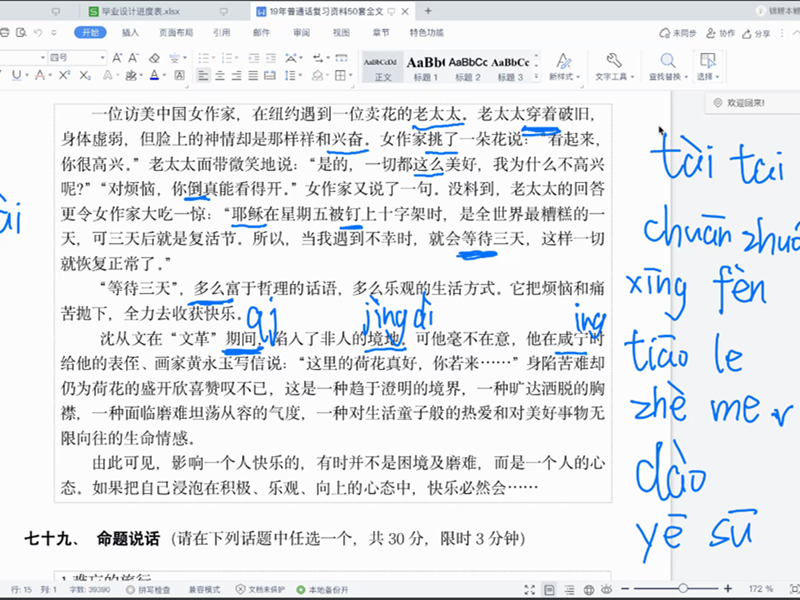Image resolution: width=800 pixels, height=600 pixels.
Task: Click the 分享 share button
Action: [762, 32]
